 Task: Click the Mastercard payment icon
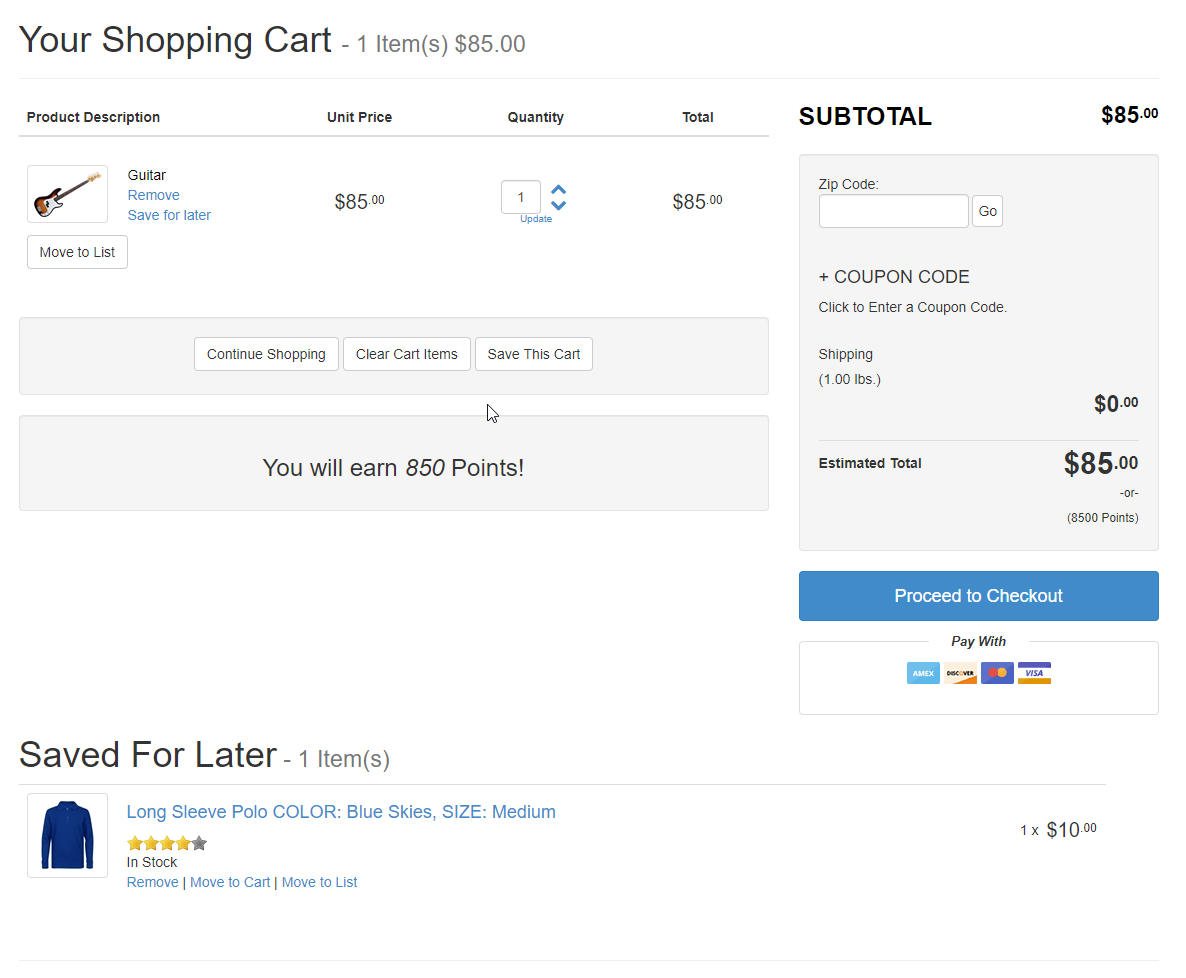(997, 673)
